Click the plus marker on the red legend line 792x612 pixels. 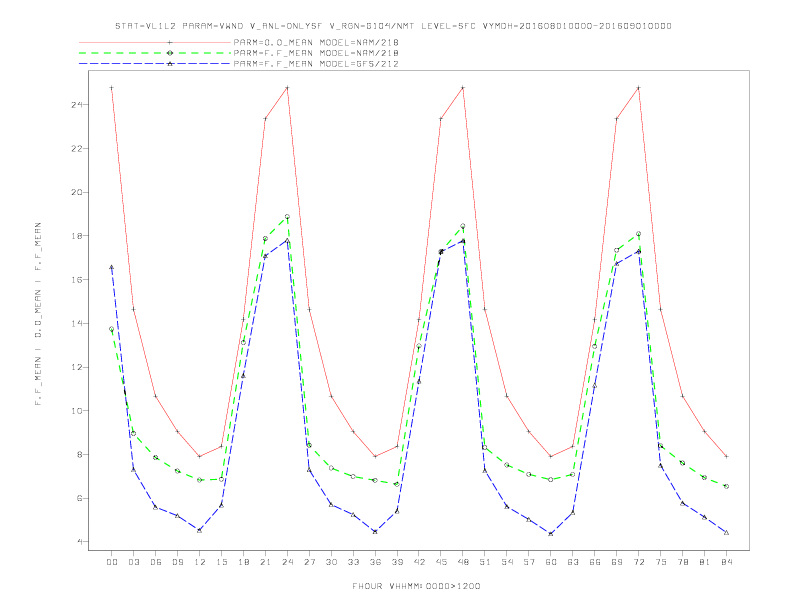[170, 42]
